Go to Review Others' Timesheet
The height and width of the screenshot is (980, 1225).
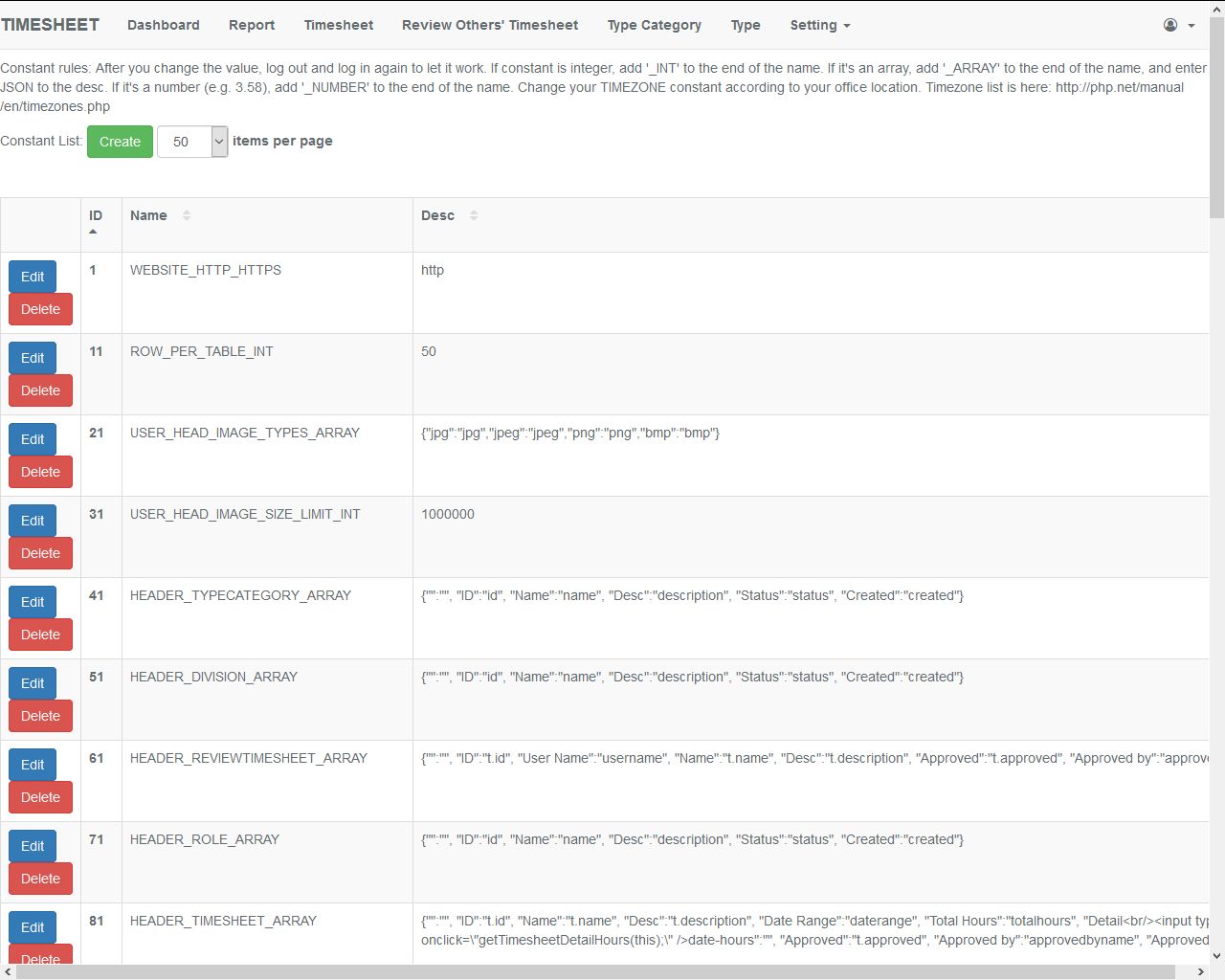pyautogui.click(x=490, y=25)
